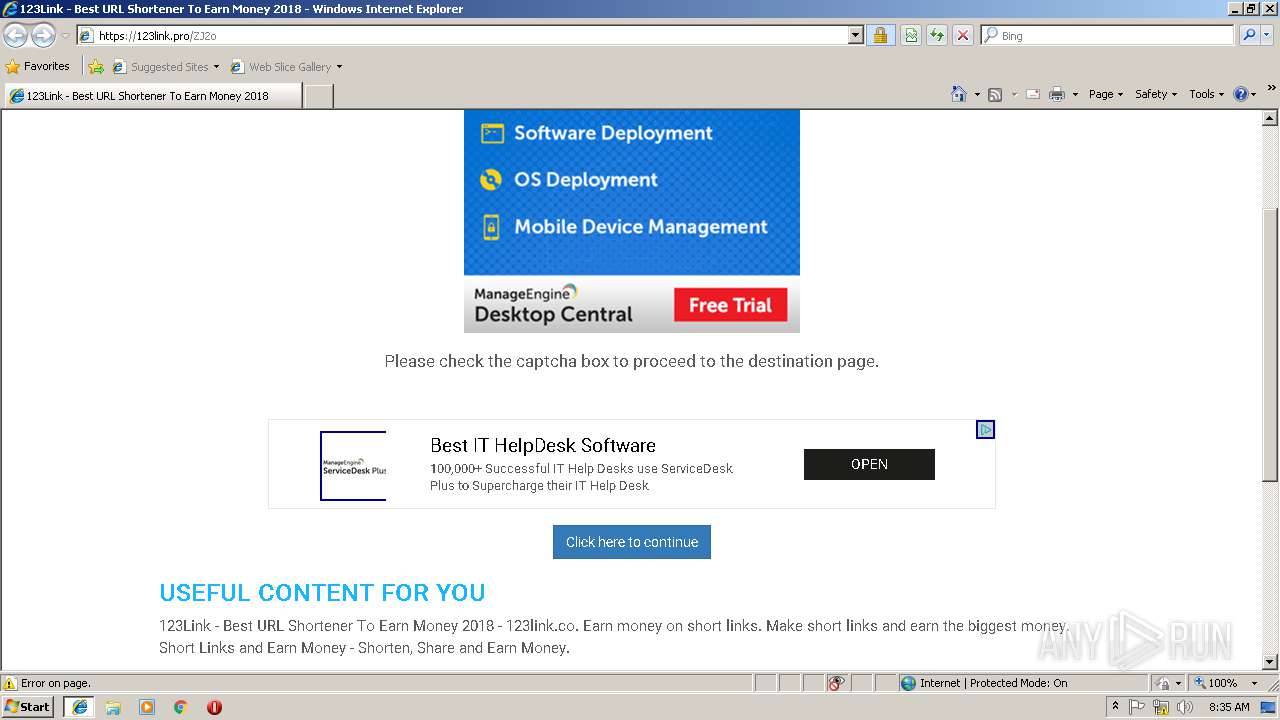This screenshot has height=720, width=1280.
Task: Click the Mobile Device Management ad line
Action: tap(624, 227)
